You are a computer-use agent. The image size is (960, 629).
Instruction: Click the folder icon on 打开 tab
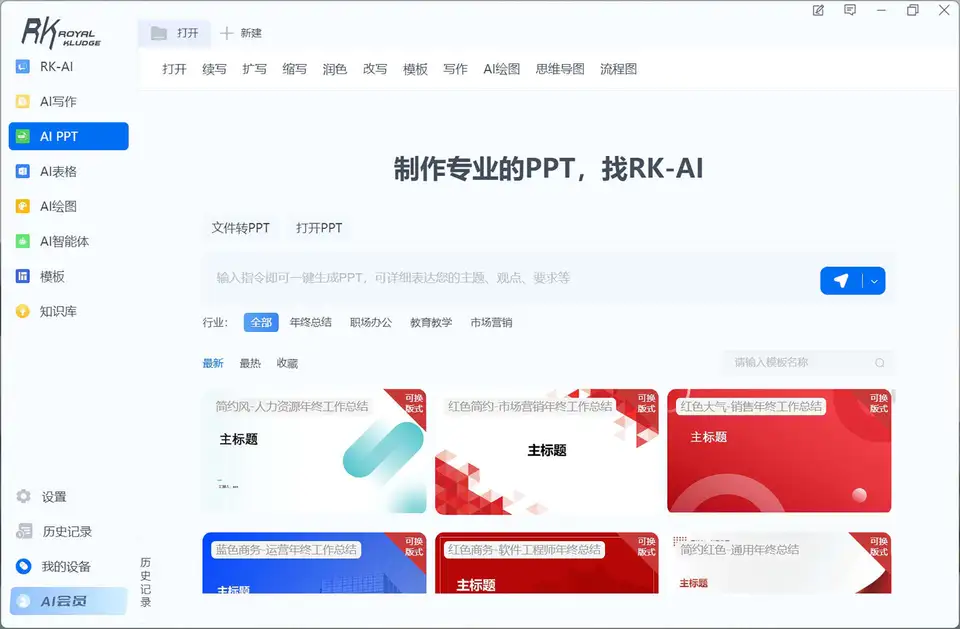coord(159,33)
